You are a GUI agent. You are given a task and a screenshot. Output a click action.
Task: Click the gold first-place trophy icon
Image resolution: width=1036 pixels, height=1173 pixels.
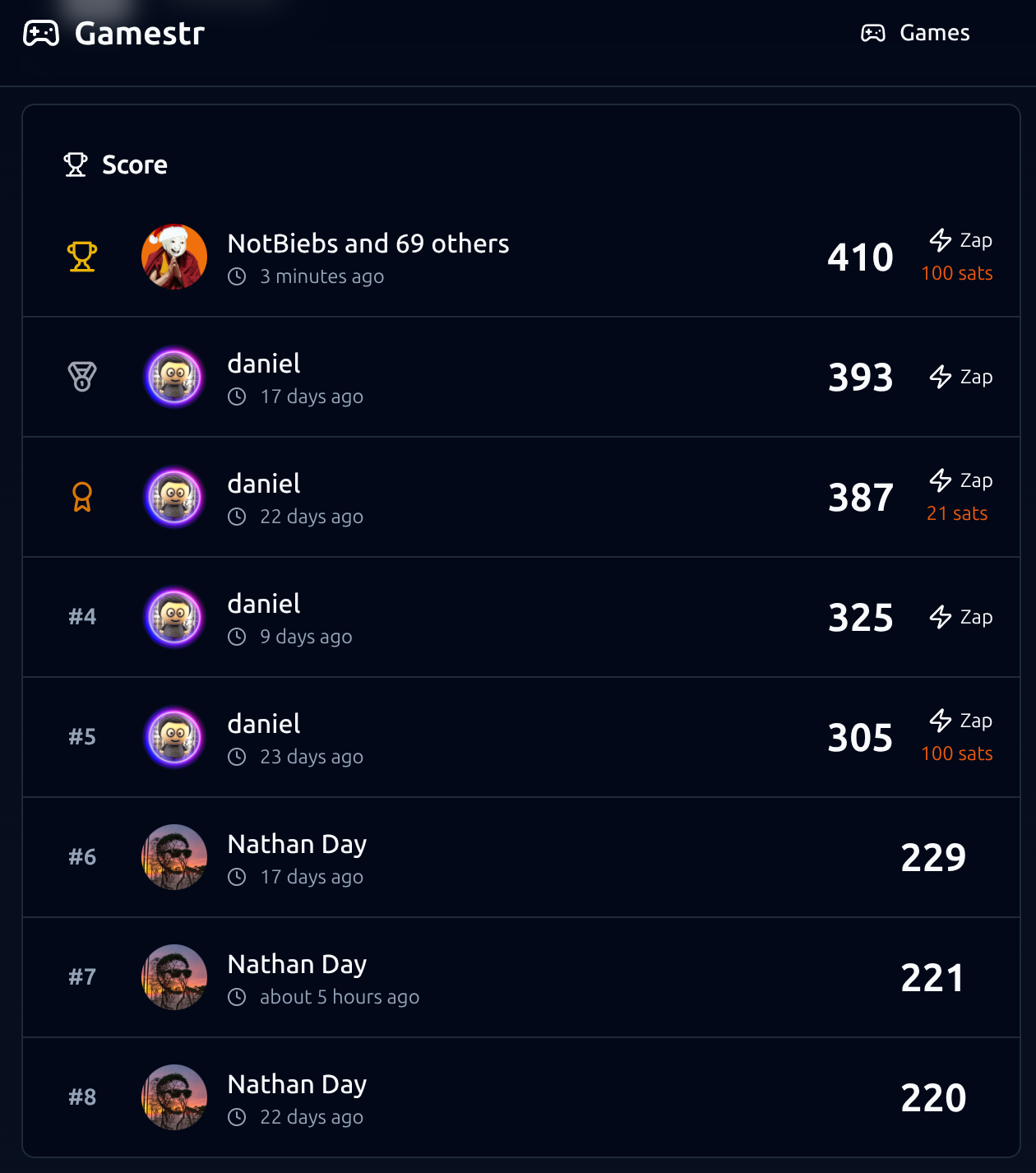[82, 257]
